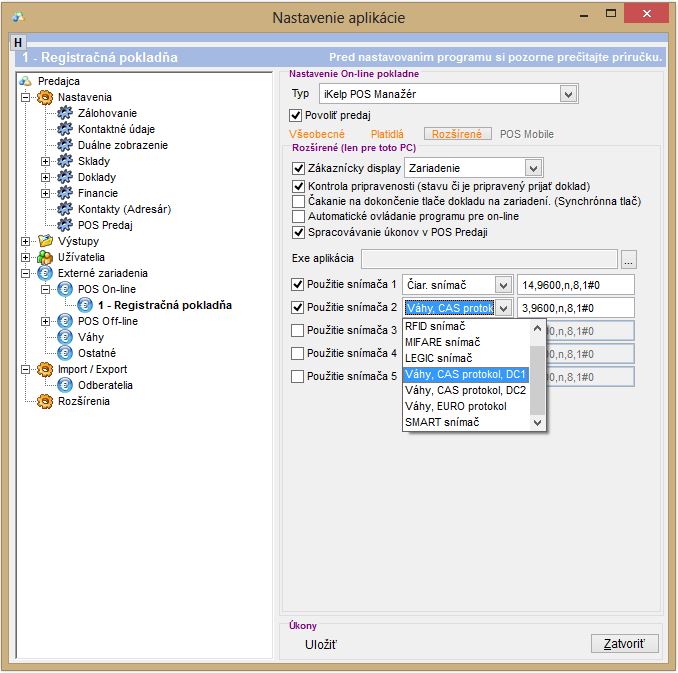Select the Kontaktné údaje gear icon
678x673 pixels.
65,129
